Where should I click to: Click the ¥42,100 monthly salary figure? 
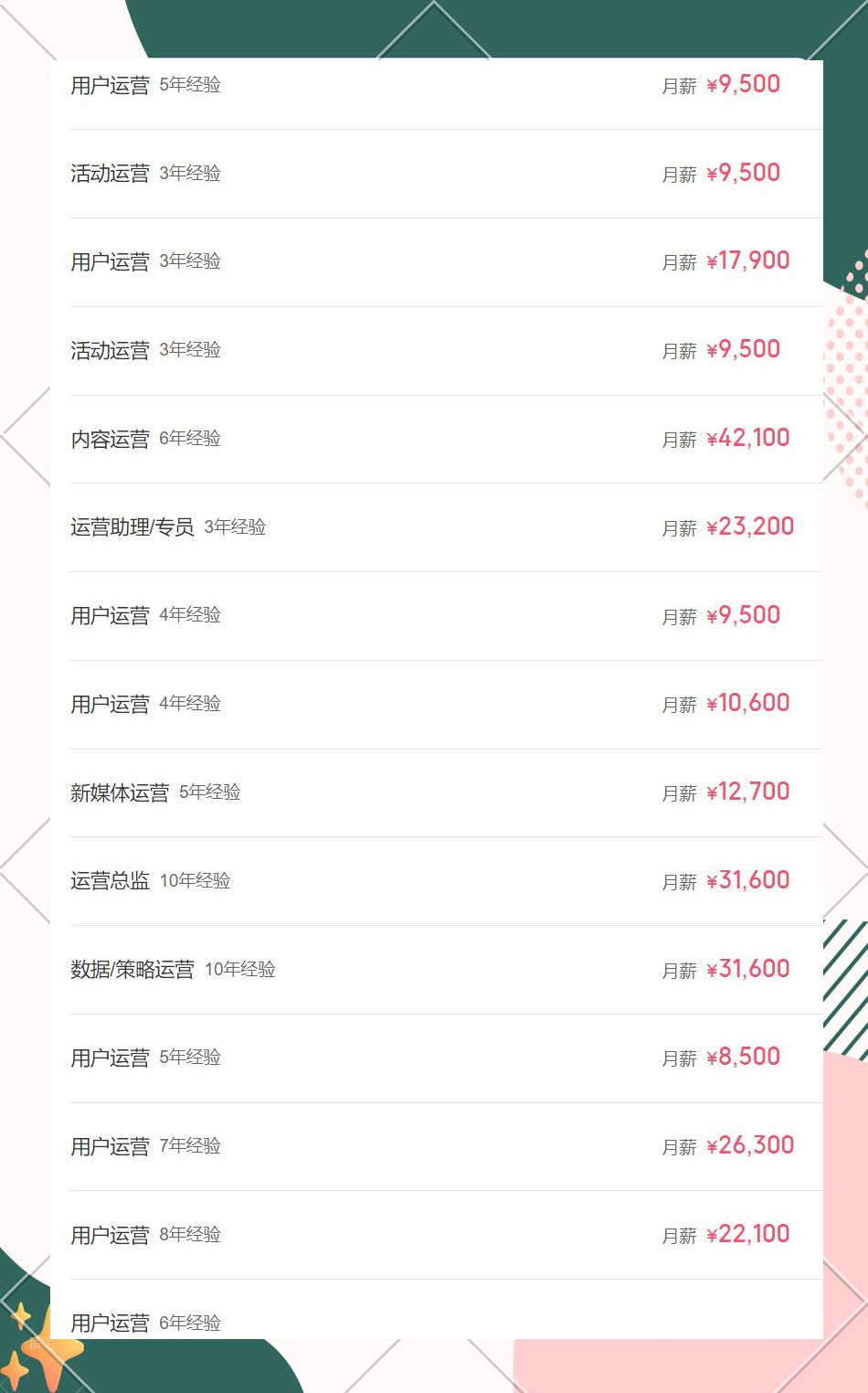click(x=748, y=438)
